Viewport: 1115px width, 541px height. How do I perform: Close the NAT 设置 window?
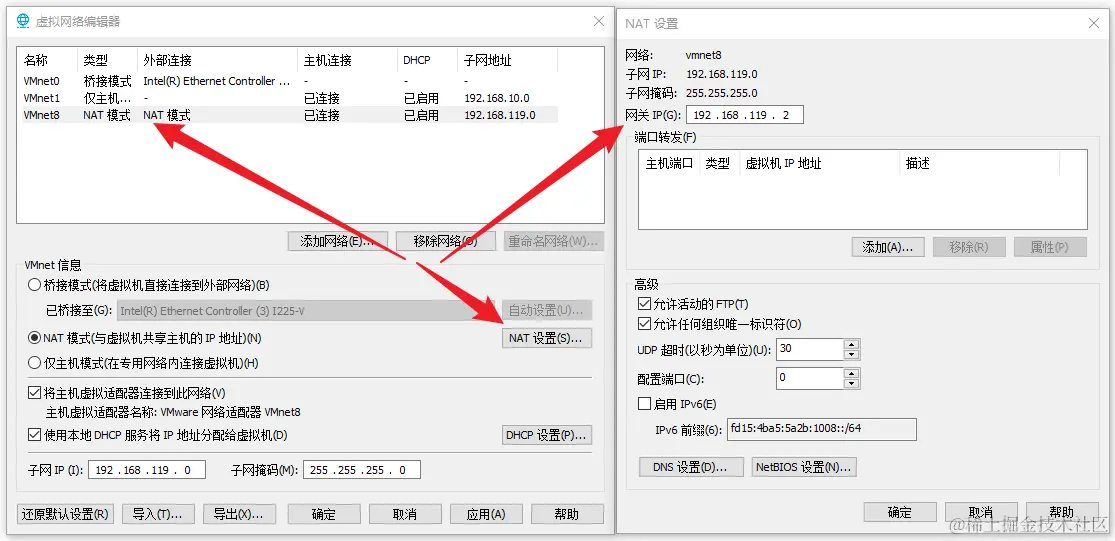point(1094,23)
